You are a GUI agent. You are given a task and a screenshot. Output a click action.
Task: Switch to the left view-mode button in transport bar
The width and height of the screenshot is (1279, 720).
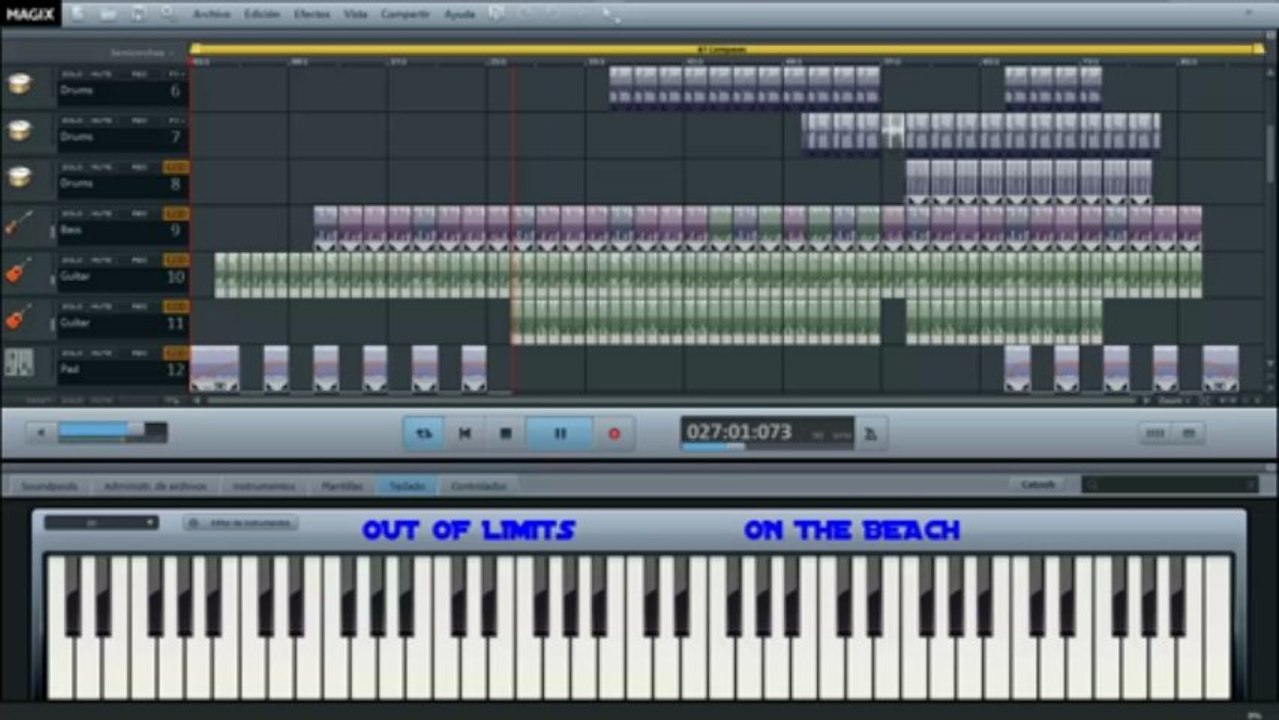tap(1155, 433)
